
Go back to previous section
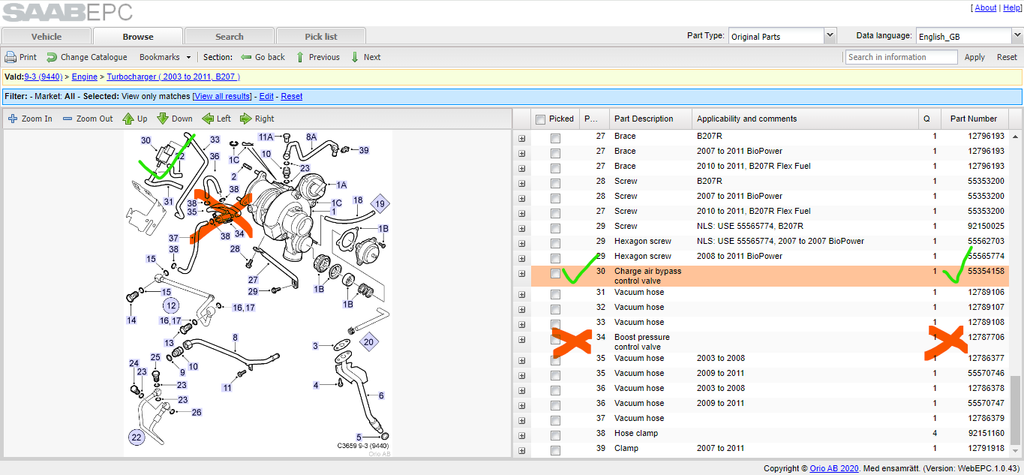(x=263, y=57)
